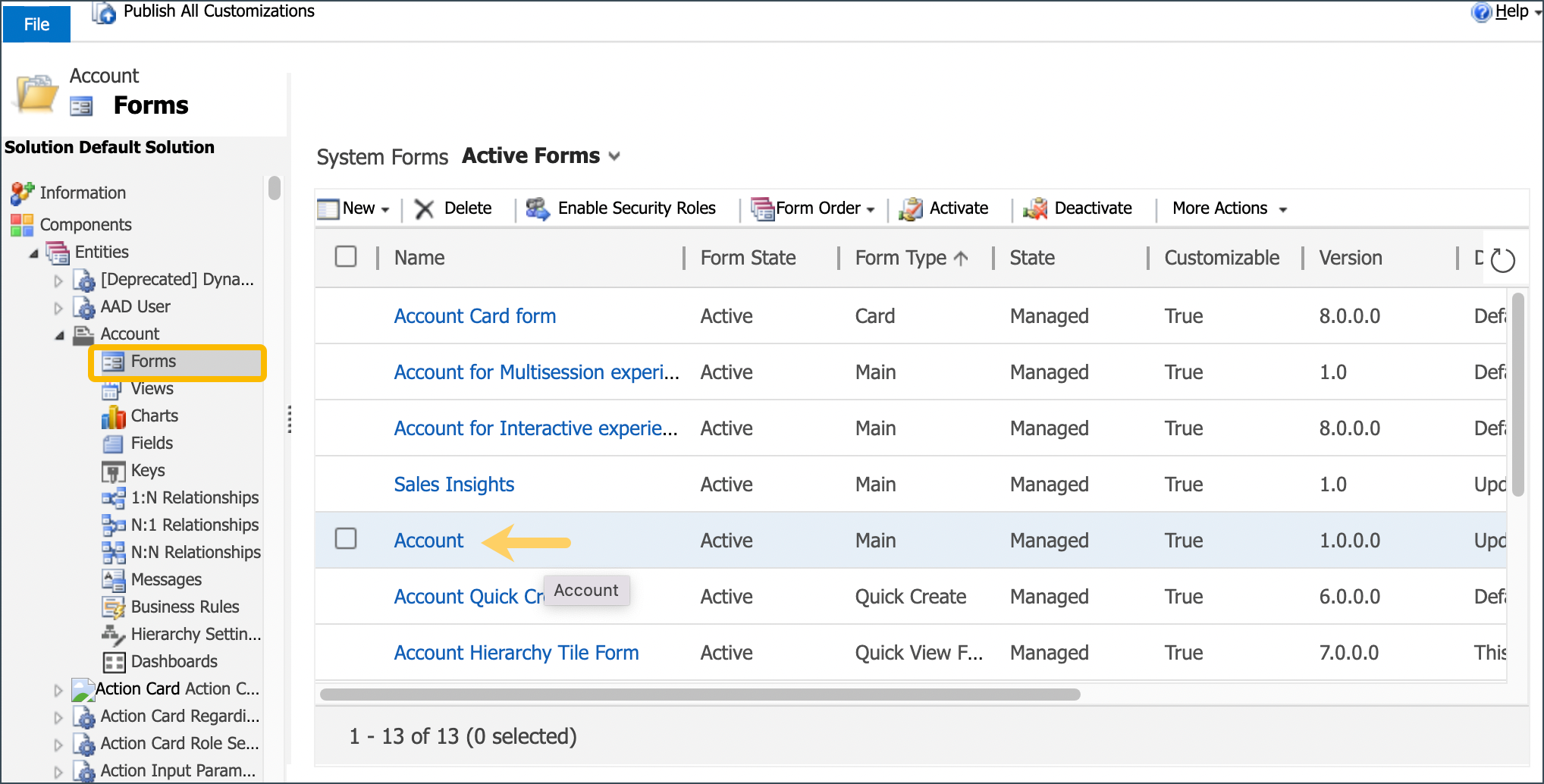The height and width of the screenshot is (784, 1544).
Task: Click the Forms icon under Account
Action: coord(113,362)
